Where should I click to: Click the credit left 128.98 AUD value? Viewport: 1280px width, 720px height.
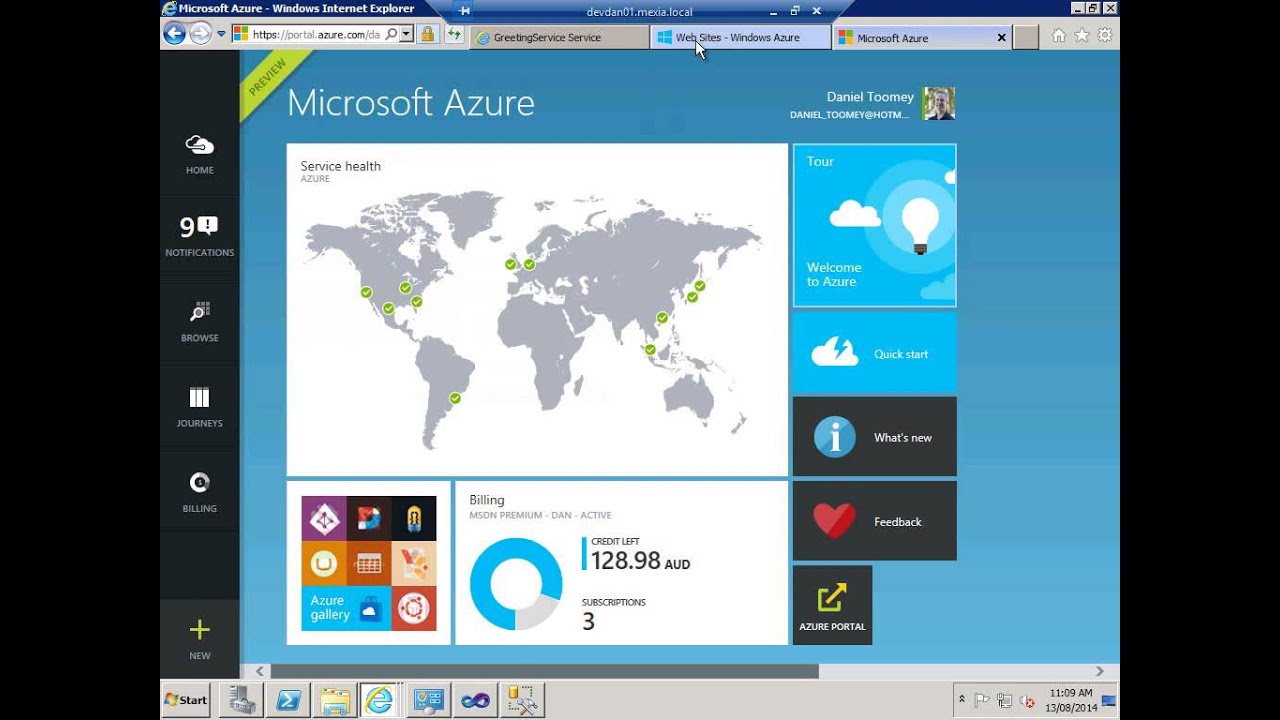click(x=640, y=561)
